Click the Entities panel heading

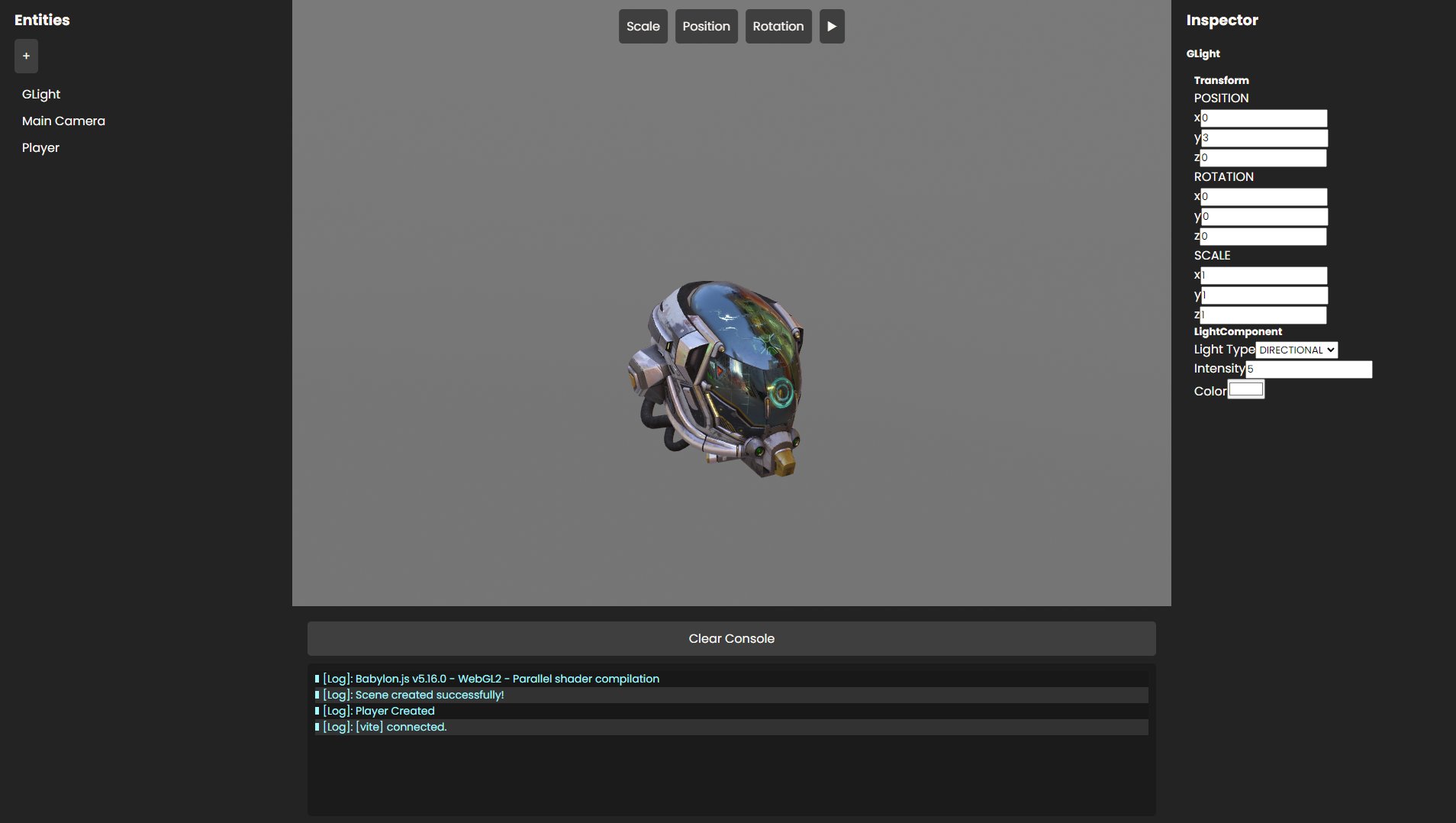click(42, 21)
